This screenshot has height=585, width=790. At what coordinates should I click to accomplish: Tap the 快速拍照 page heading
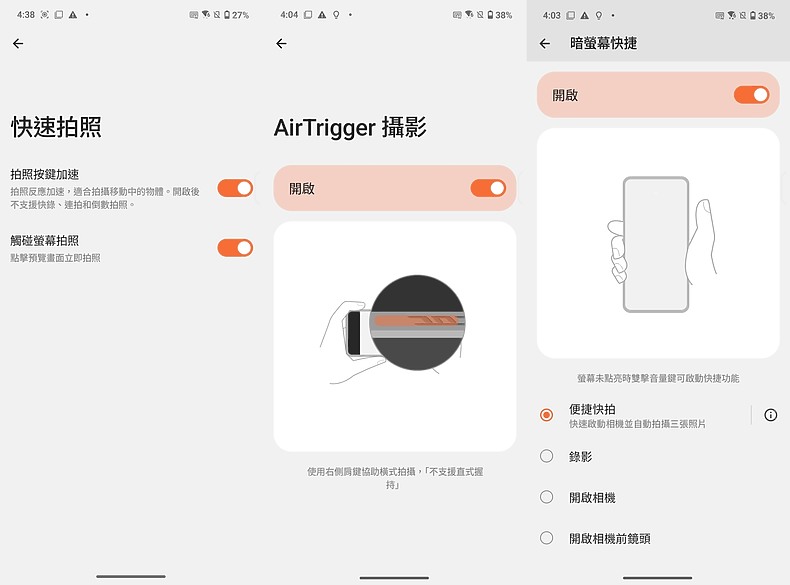(56, 127)
